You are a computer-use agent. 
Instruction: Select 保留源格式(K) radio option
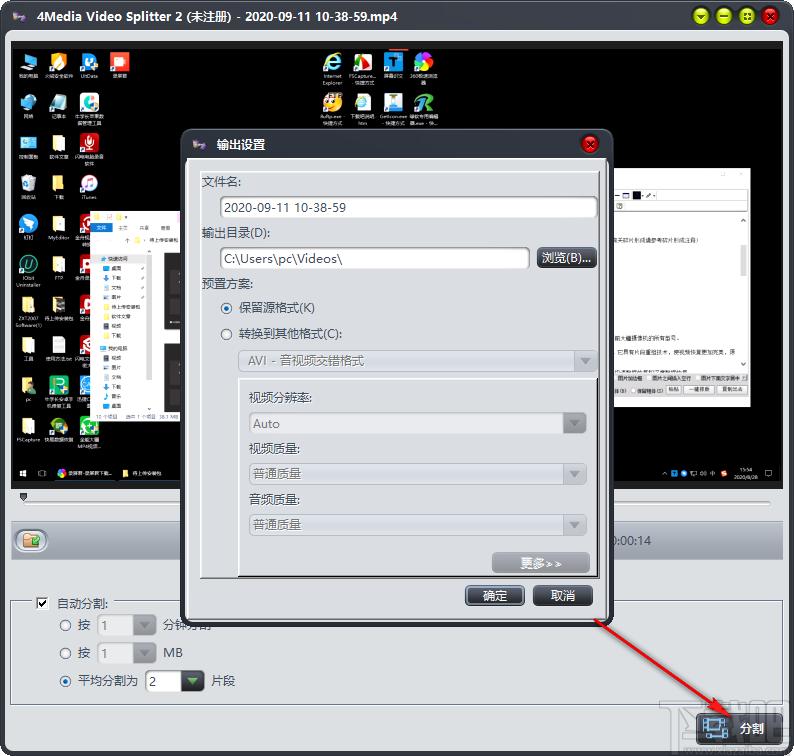point(226,308)
